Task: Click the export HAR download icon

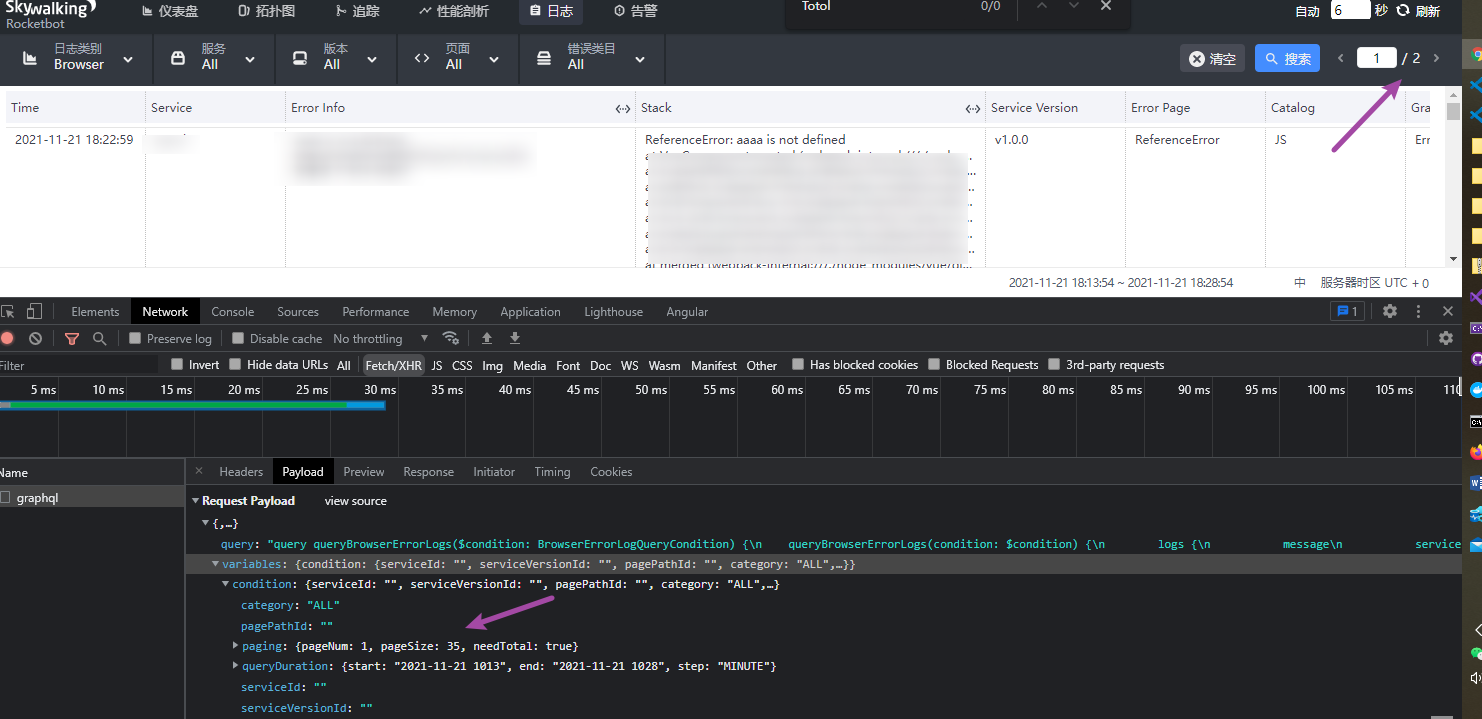Action: [515, 338]
